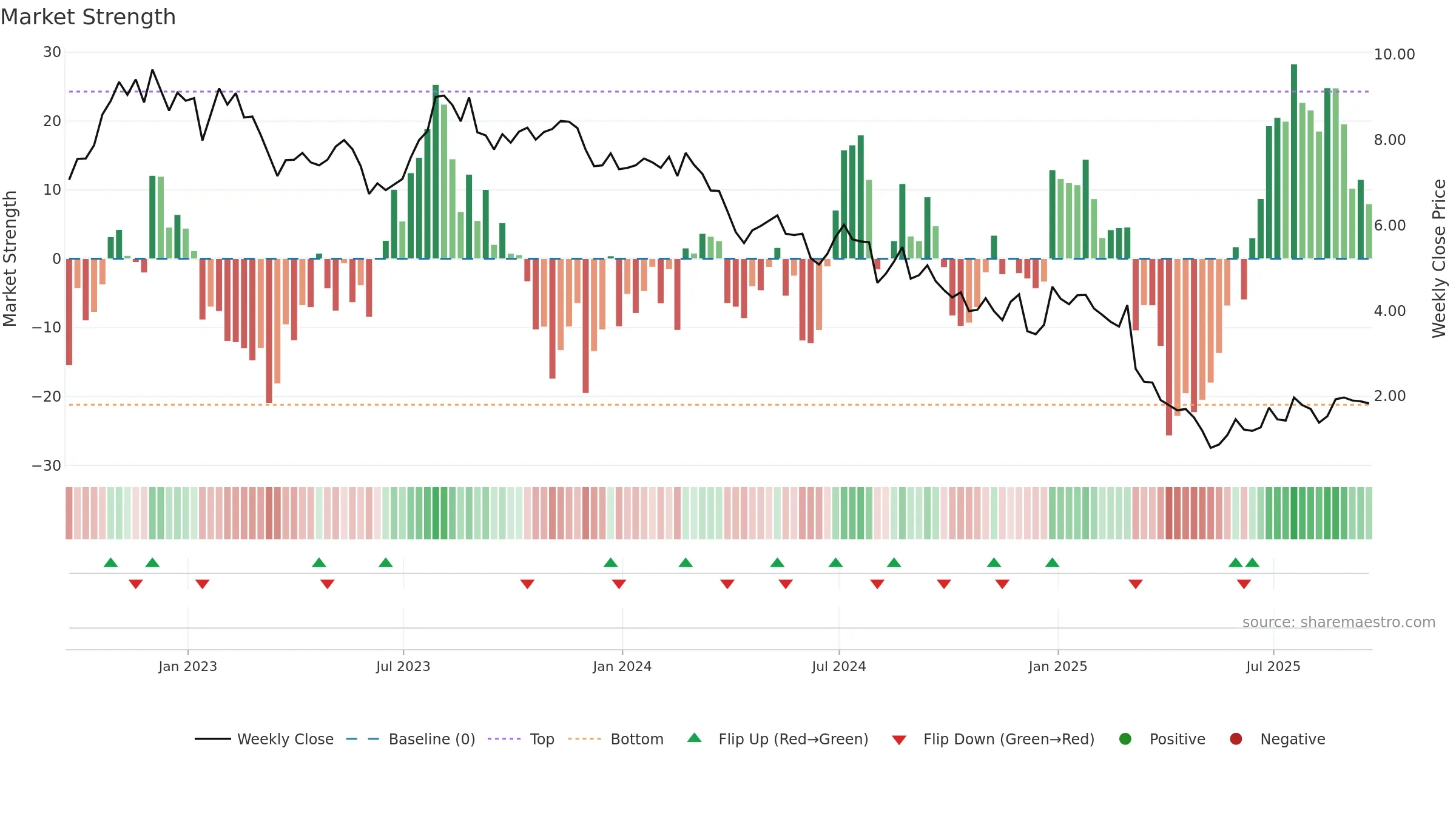Select the Jan 2023 x-axis label
This screenshot has height=819, width=1456.
pyautogui.click(x=187, y=666)
